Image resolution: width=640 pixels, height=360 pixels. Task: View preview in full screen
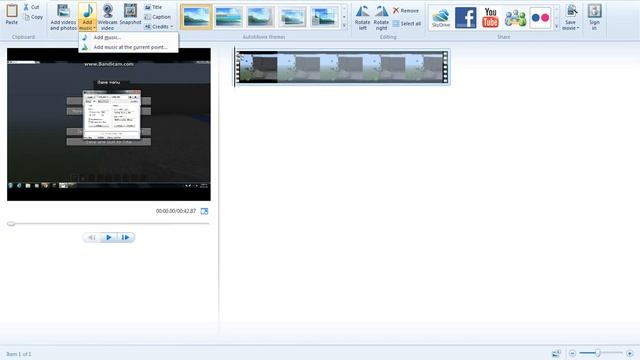tap(204, 211)
